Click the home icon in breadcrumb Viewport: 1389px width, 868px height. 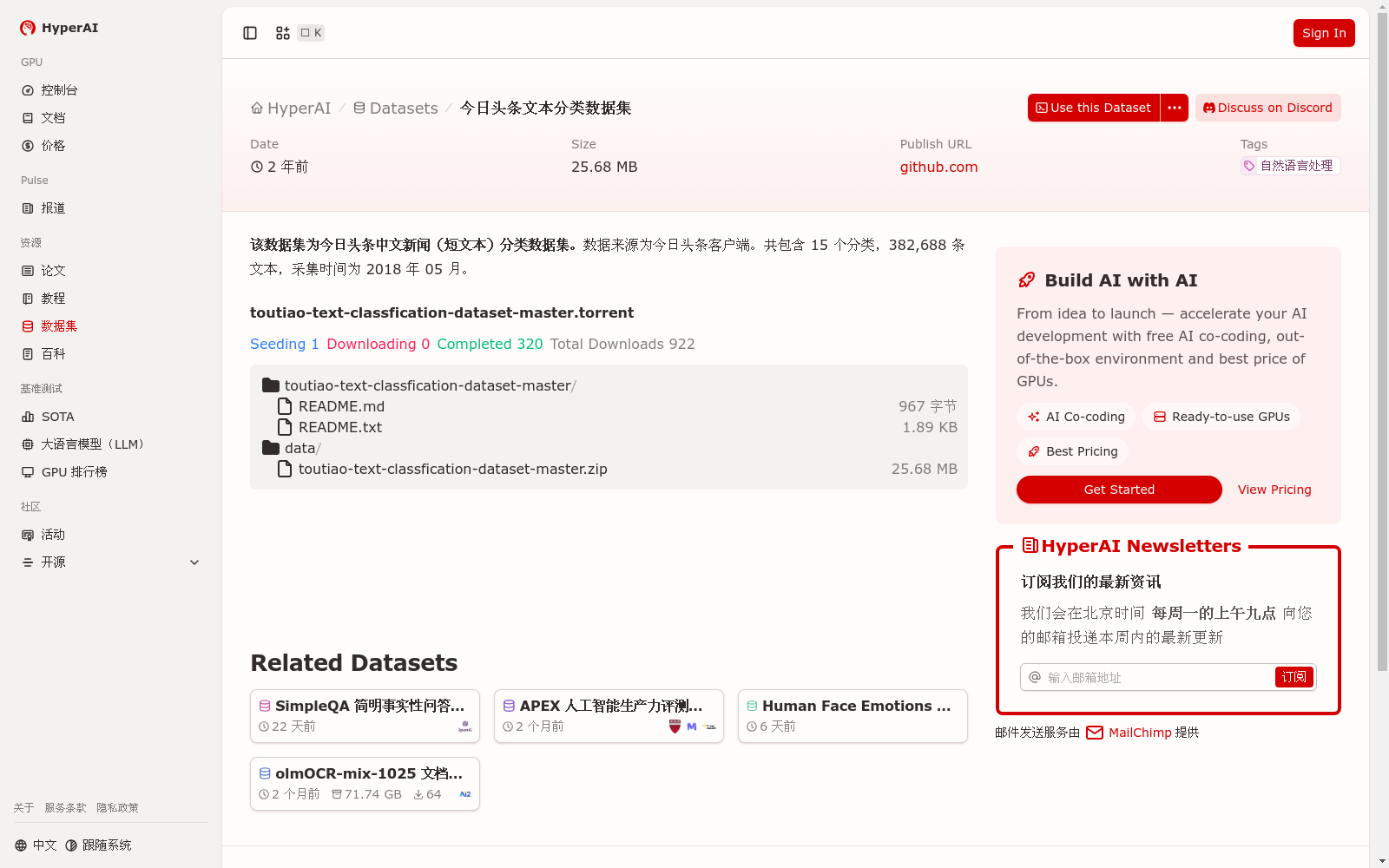pyautogui.click(x=257, y=108)
